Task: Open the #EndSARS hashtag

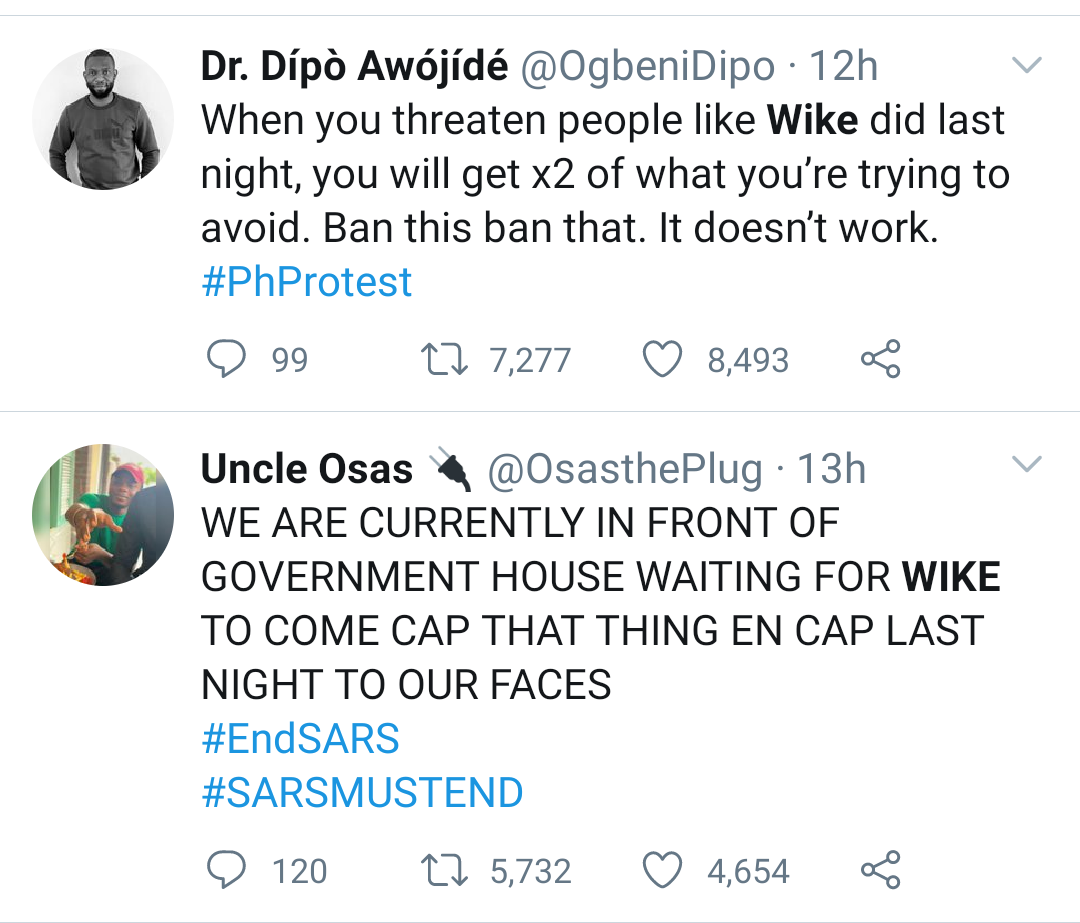Action: click(x=300, y=739)
